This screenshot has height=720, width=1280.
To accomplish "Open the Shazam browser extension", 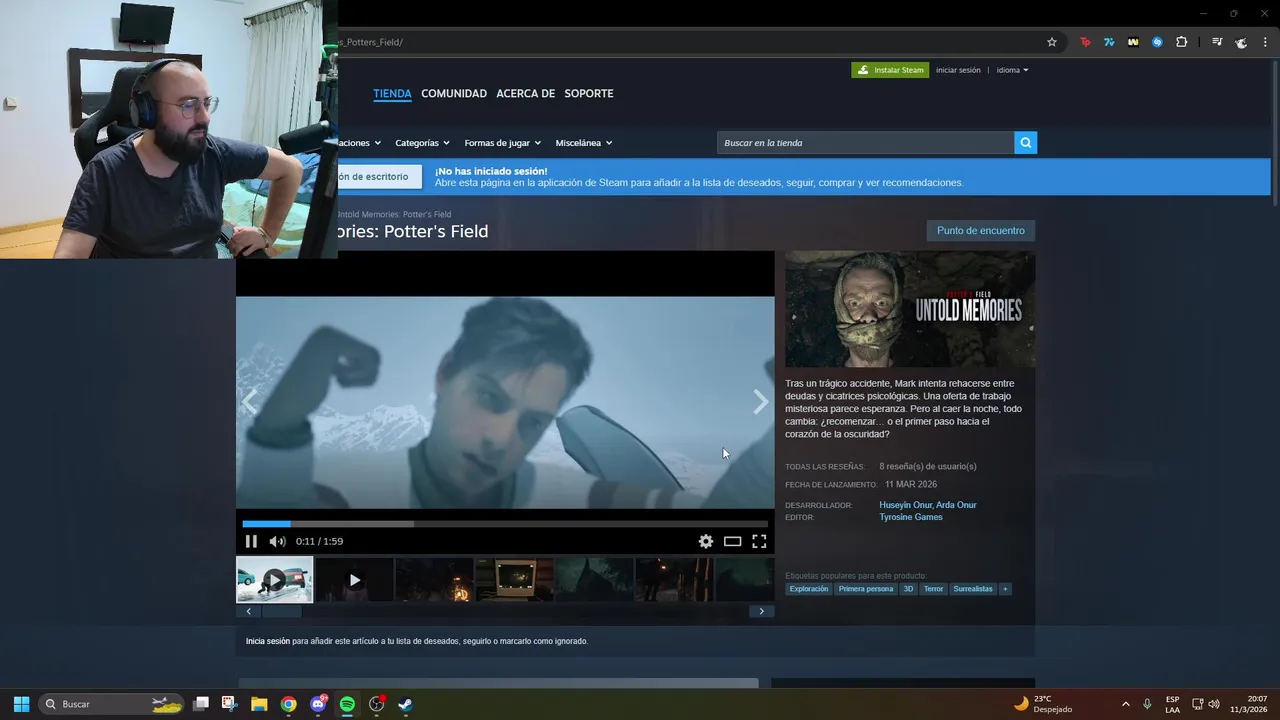I will [x=1157, y=42].
